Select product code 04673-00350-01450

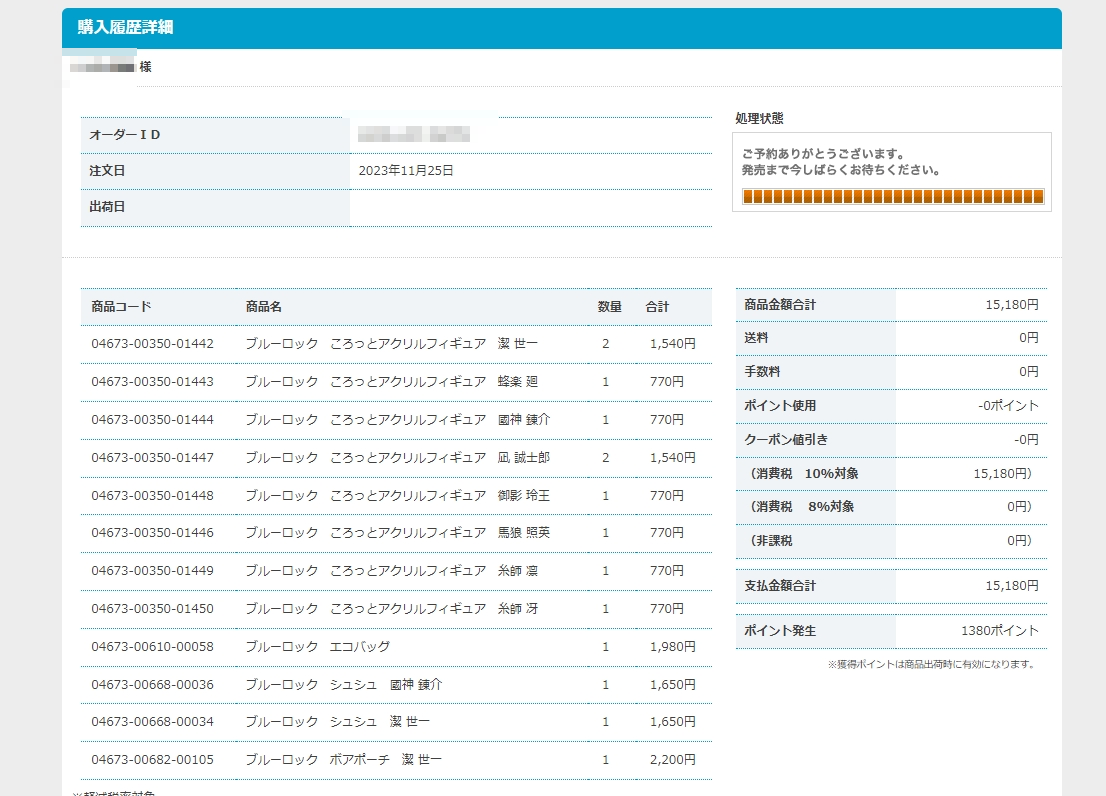pos(152,608)
